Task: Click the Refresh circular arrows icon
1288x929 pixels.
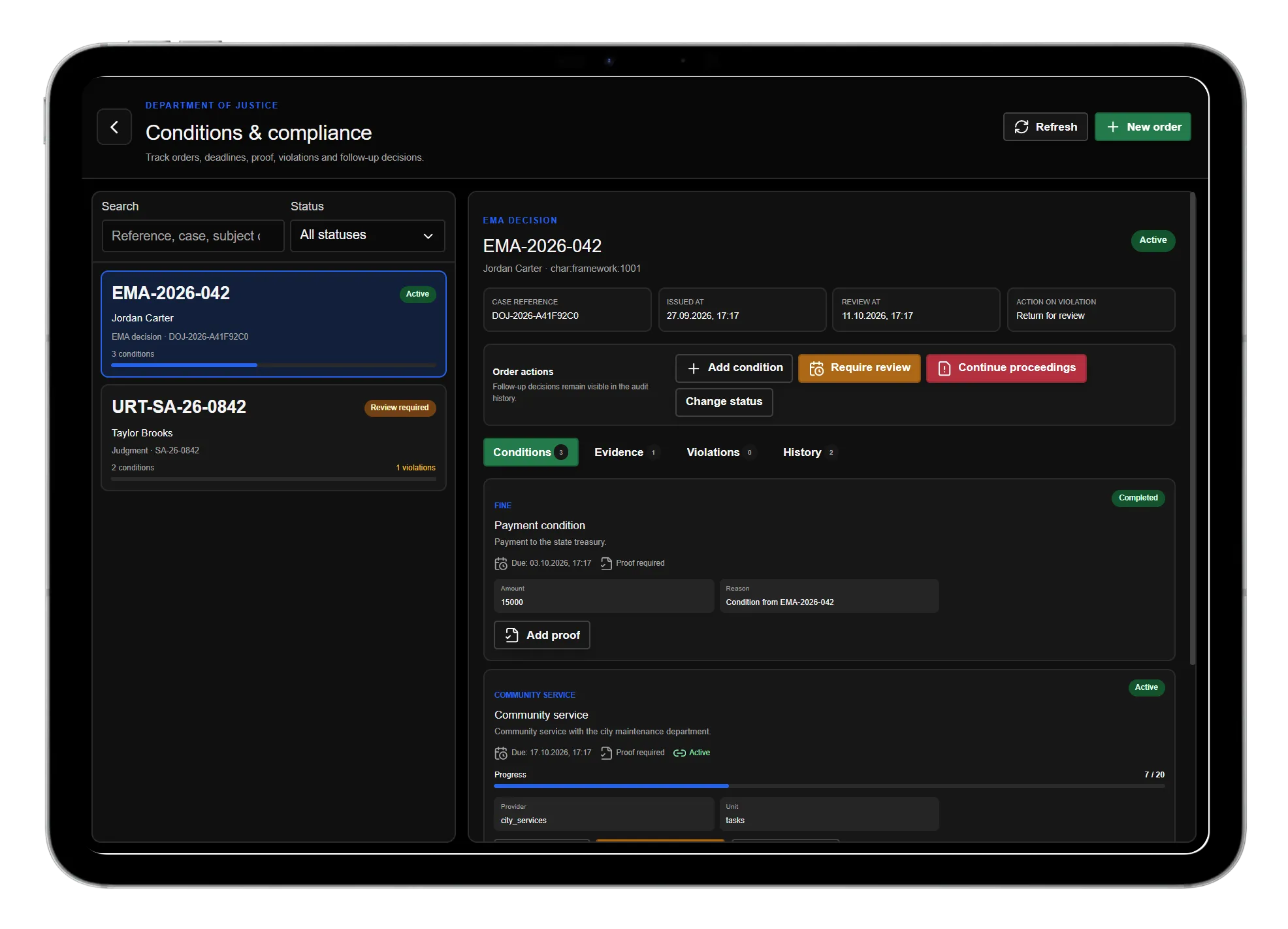Action: 1022,127
